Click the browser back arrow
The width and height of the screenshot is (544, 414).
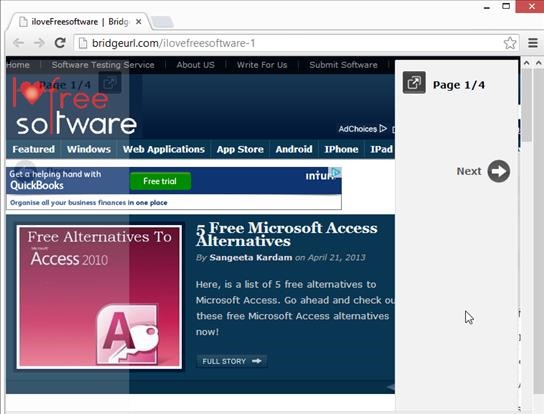(x=18, y=43)
